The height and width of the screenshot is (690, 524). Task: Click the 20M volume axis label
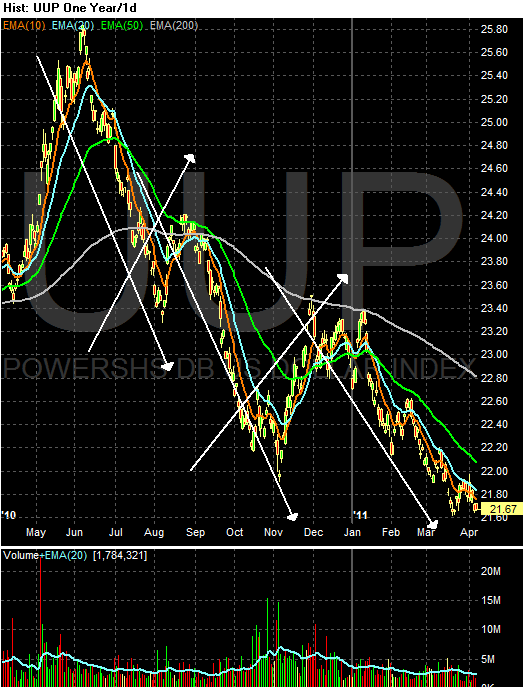click(x=491, y=571)
